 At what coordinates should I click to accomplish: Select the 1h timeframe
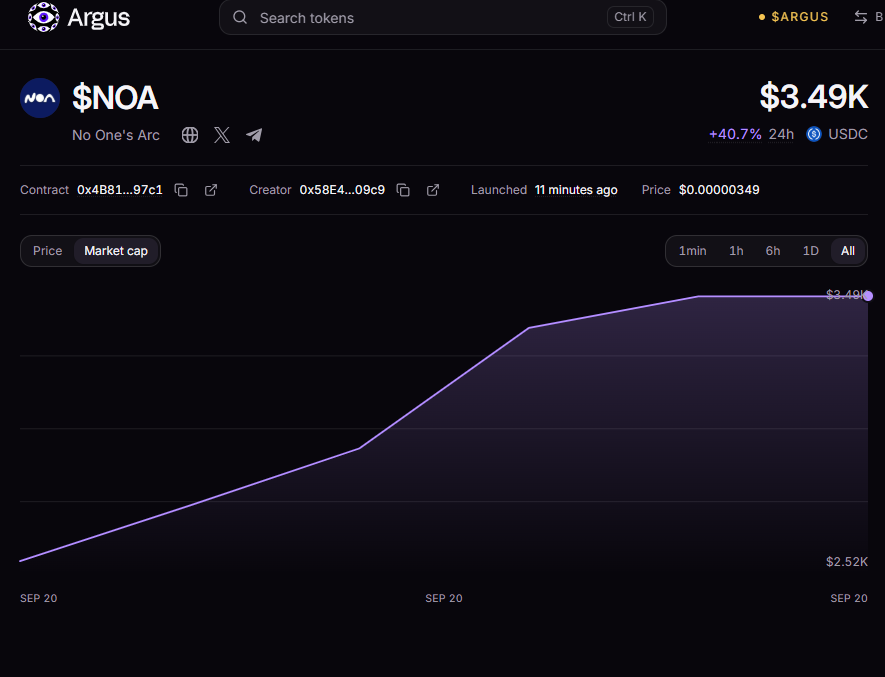click(736, 251)
